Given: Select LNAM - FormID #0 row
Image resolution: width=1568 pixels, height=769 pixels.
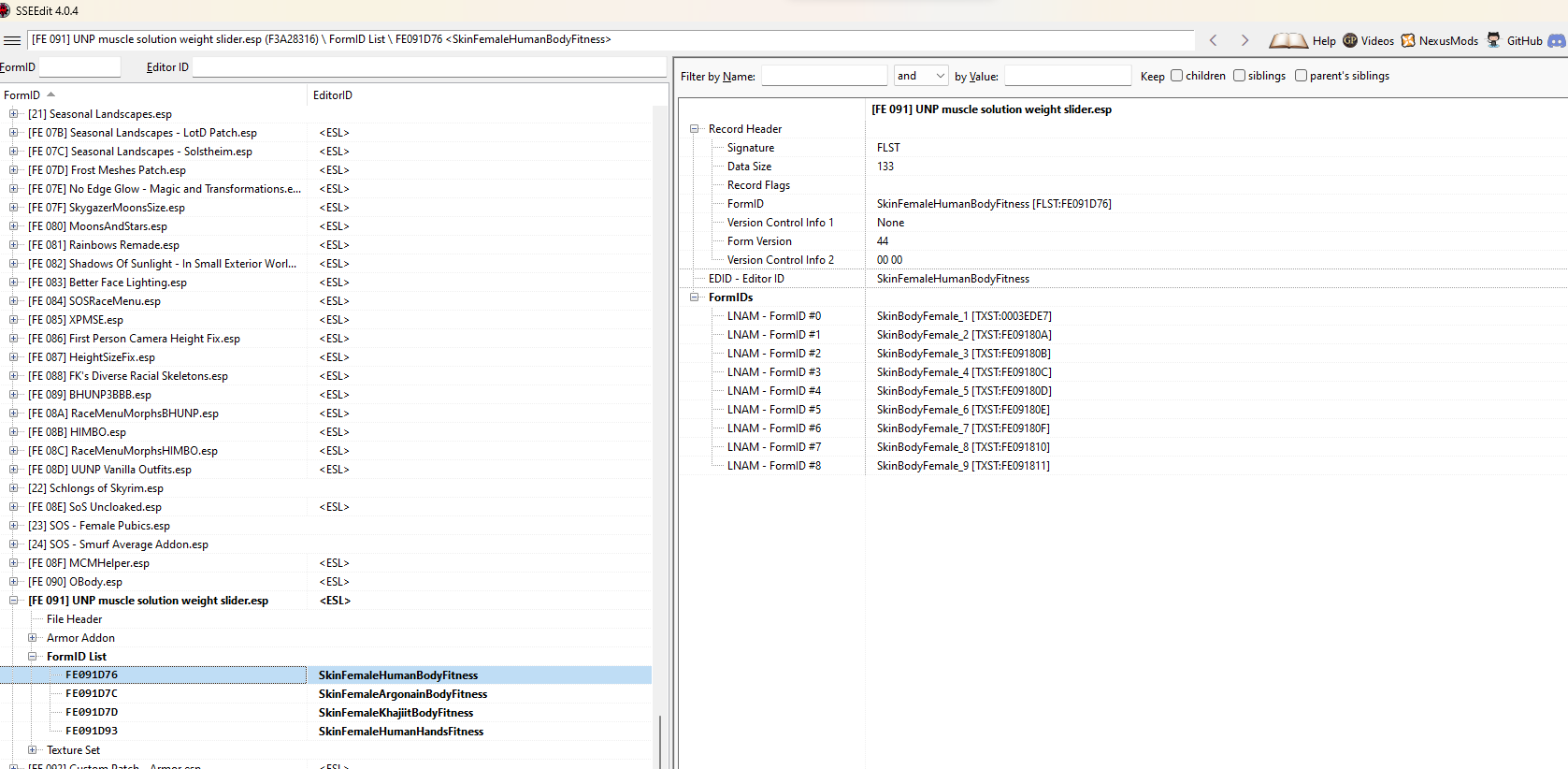Looking at the screenshot, I should (x=1122, y=316).
